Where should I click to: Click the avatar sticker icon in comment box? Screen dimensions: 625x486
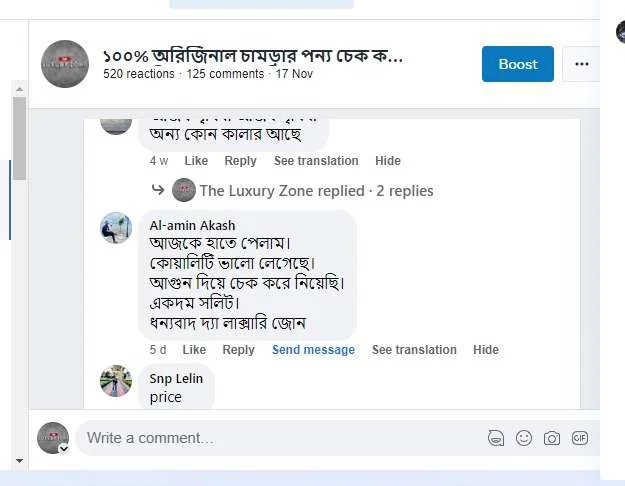point(495,438)
